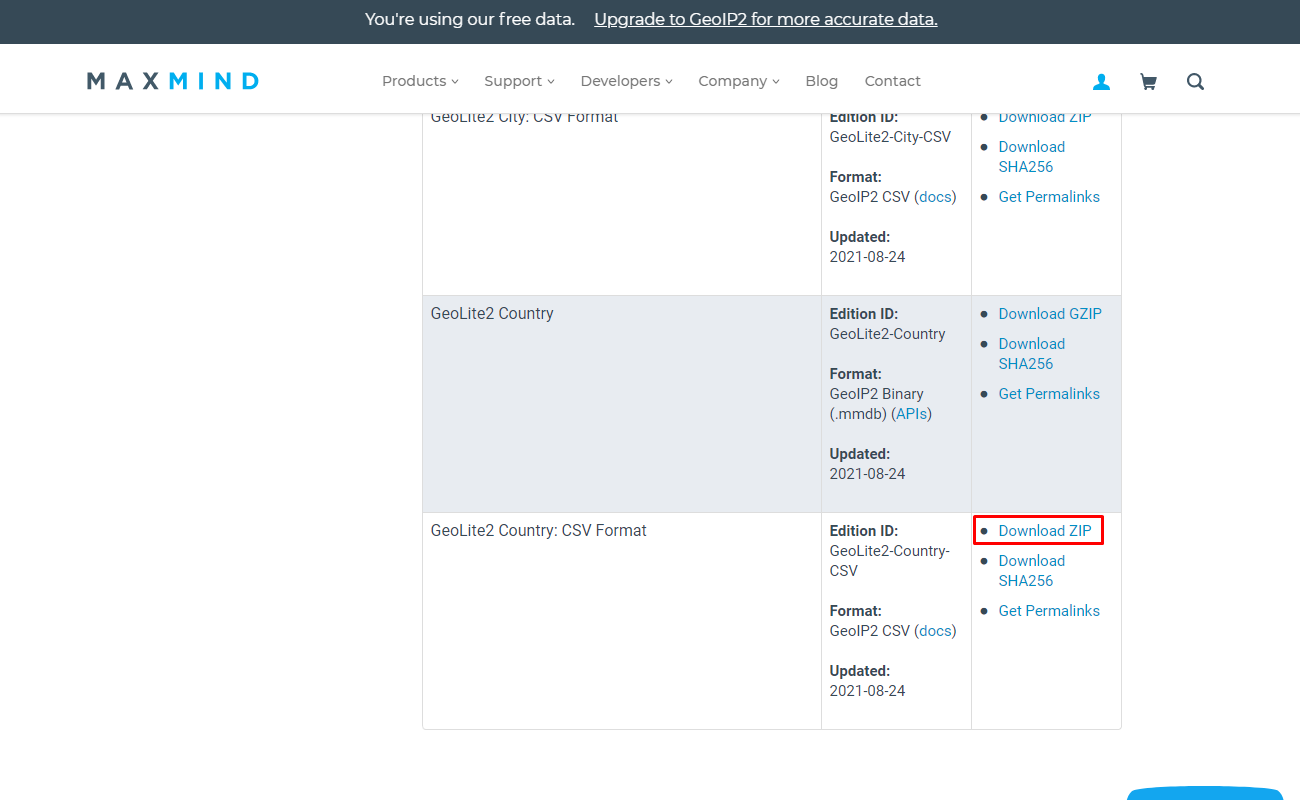Follow the Upgrade to GeoIP2 banner link
The height and width of the screenshot is (800, 1300).
pos(766,19)
